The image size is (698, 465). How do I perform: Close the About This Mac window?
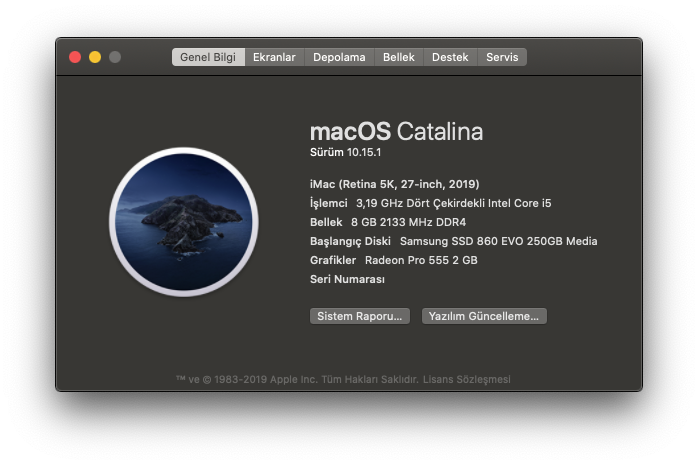pos(75,58)
